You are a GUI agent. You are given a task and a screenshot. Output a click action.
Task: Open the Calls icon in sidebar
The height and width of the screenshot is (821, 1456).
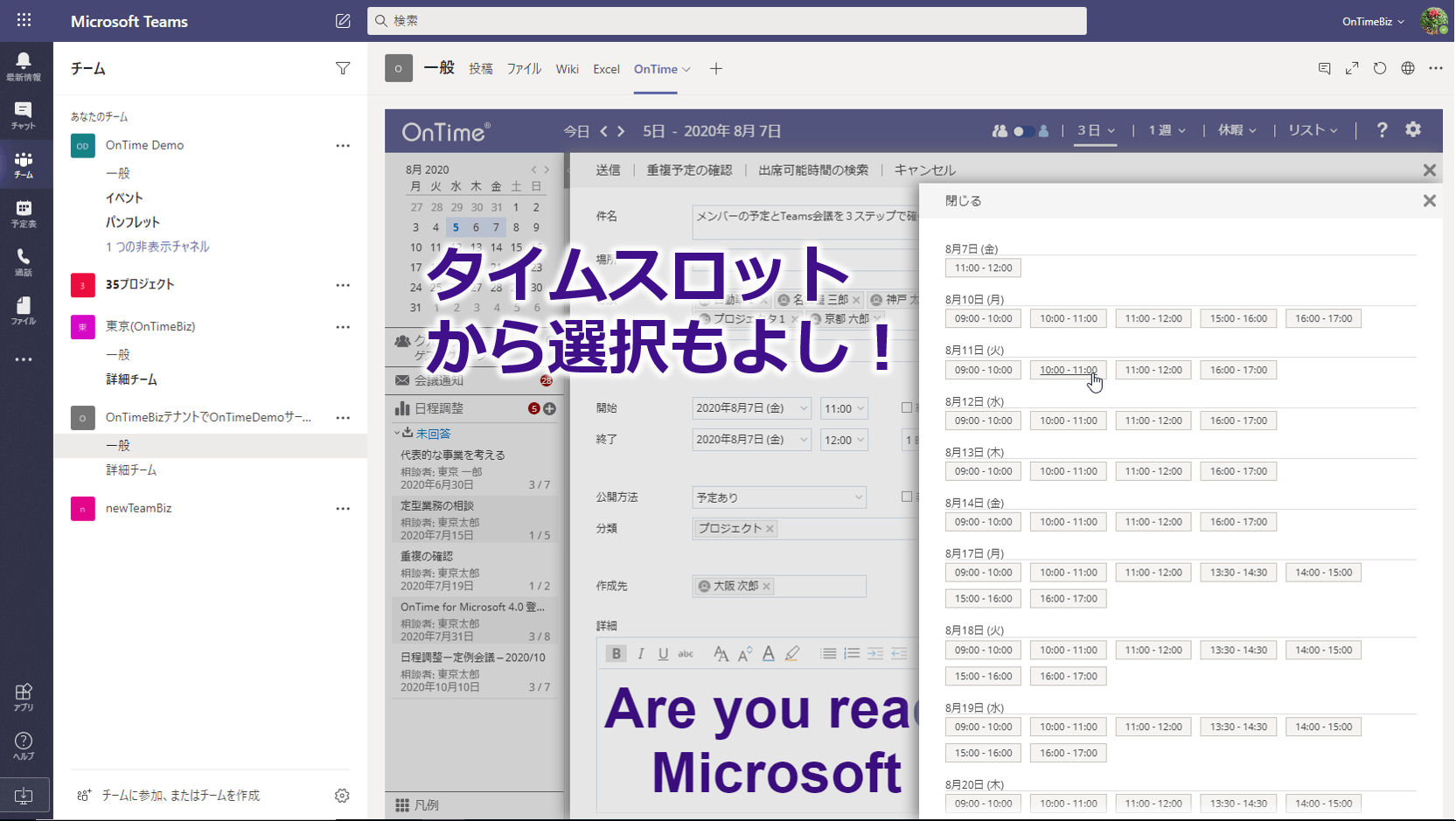(24, 261)
